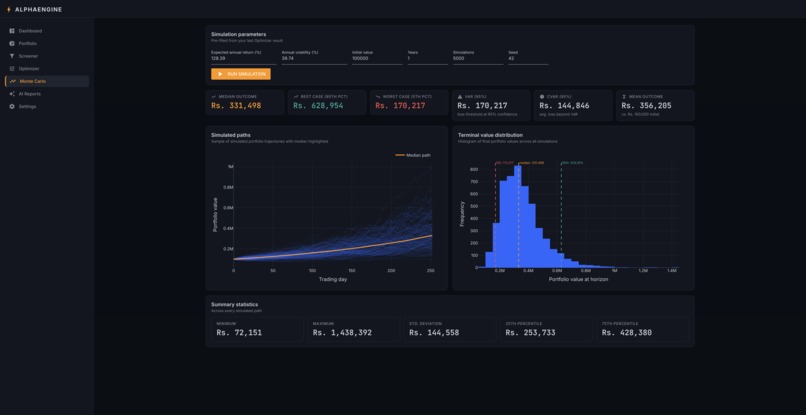The image size is (806, 415).
Task: Click the Seed input field
Action: click(528, 59)
